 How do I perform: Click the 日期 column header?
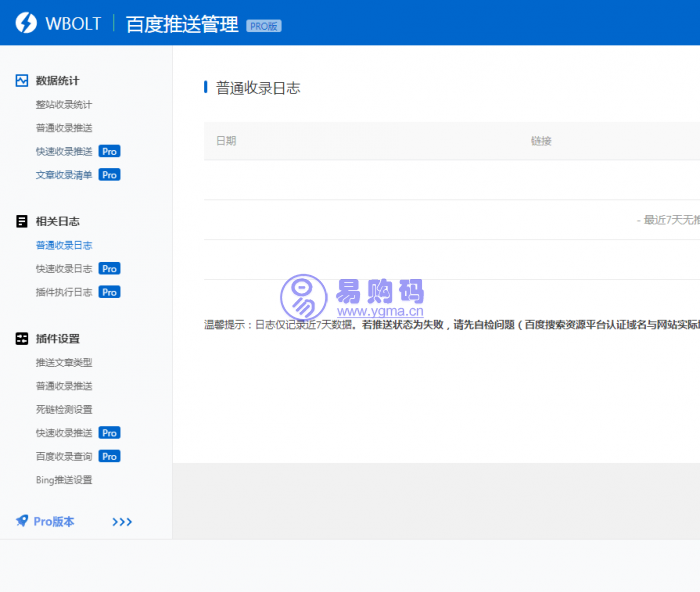[226, 141]
